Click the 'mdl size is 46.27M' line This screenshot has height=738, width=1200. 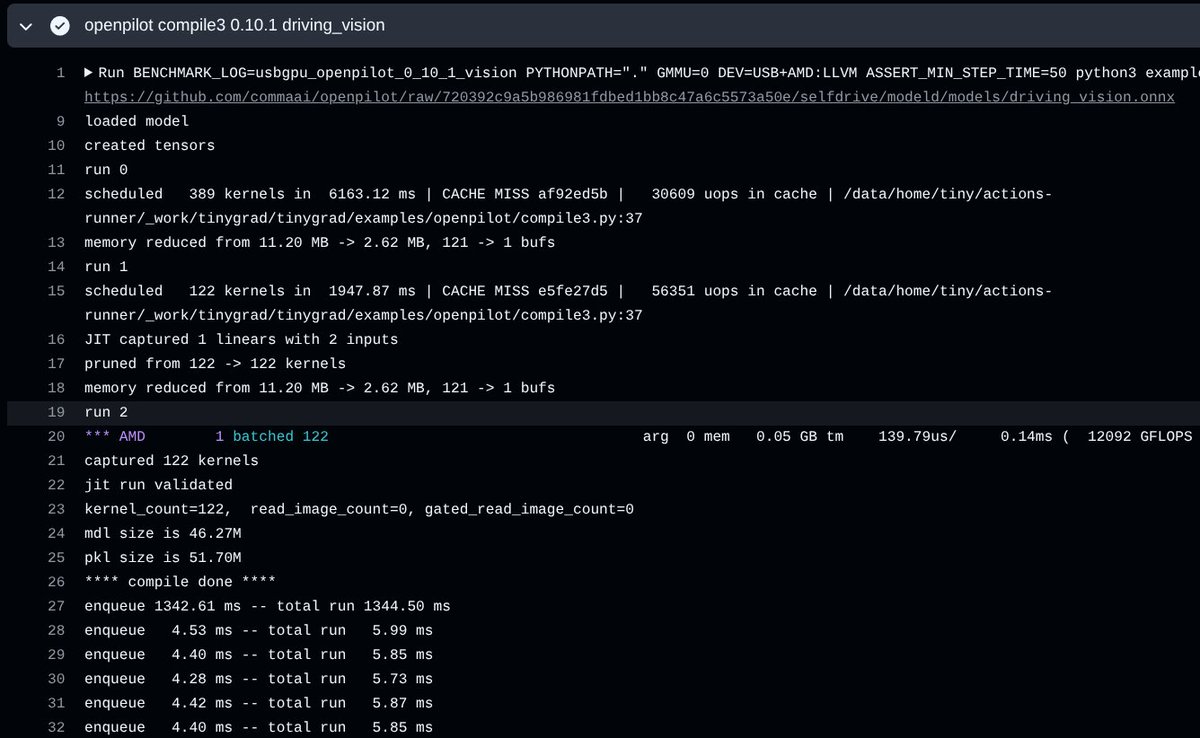[162, 533]
